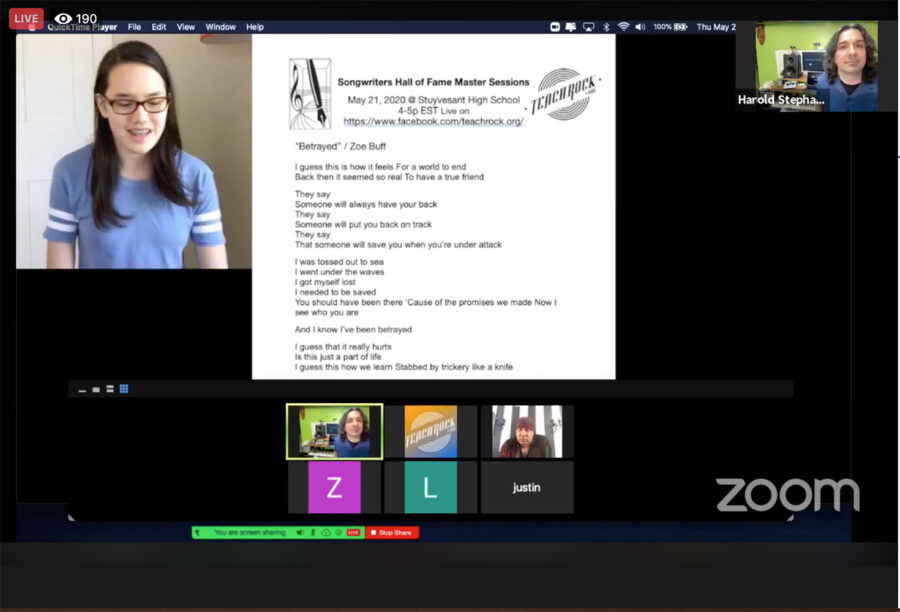Click the 'You are screen sharing' label
Screen dimensions: 900x612
[x=250, y=533]
